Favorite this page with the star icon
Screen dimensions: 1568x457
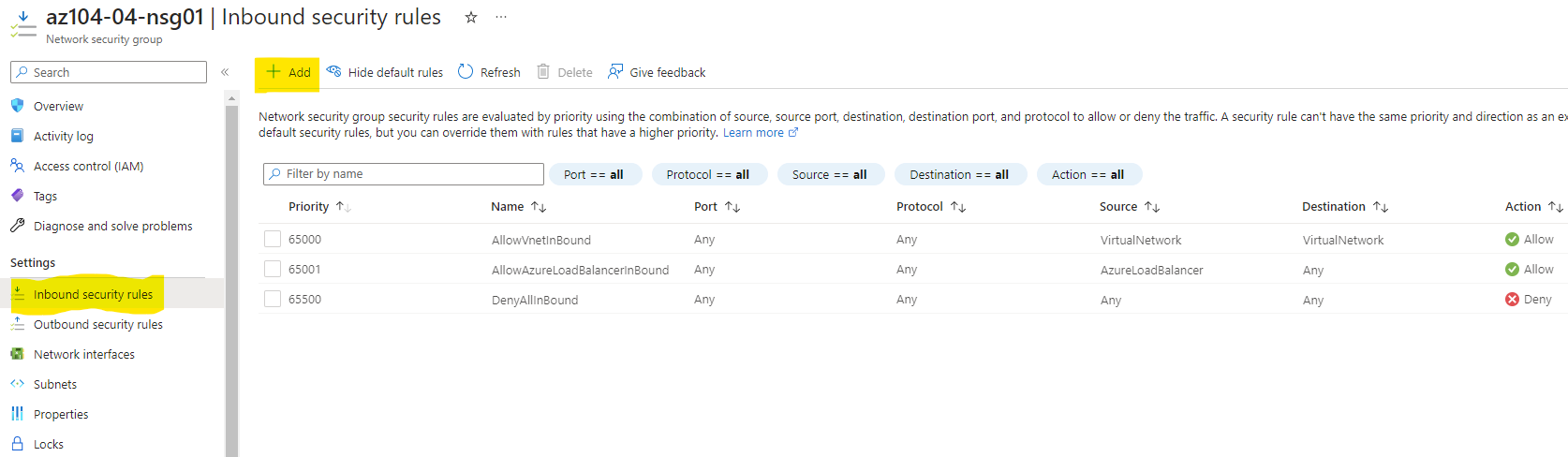[x=471, y=17]
